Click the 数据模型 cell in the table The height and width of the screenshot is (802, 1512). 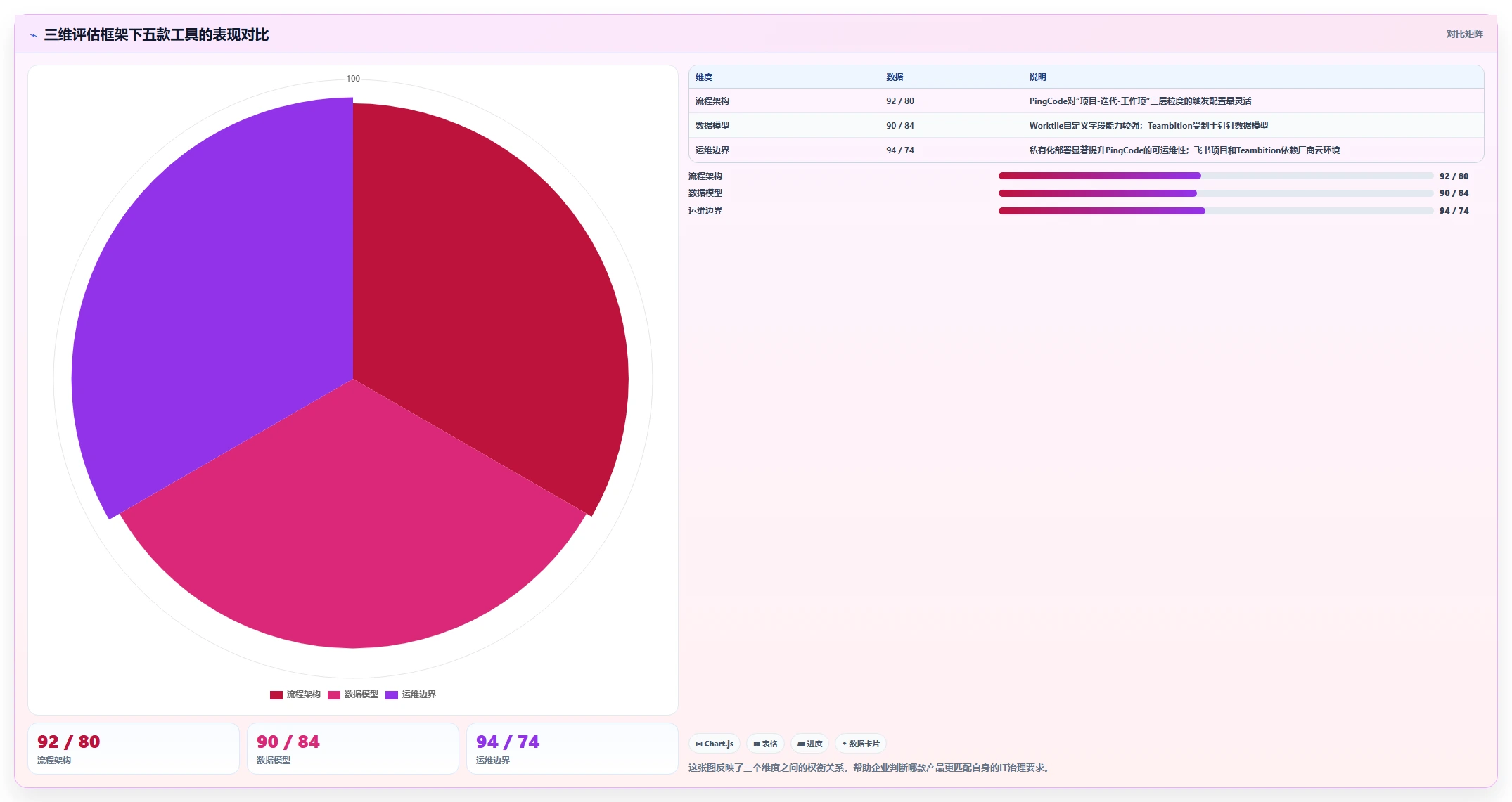(712, 126)
